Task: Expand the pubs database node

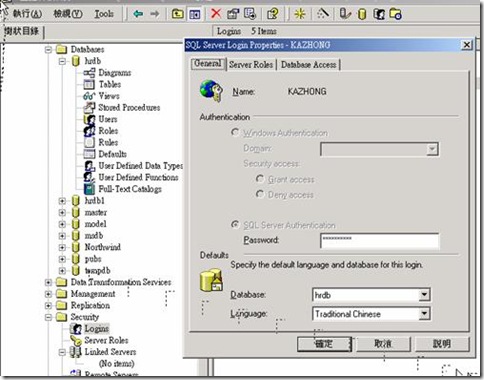Action: click(x=62, y=259)
